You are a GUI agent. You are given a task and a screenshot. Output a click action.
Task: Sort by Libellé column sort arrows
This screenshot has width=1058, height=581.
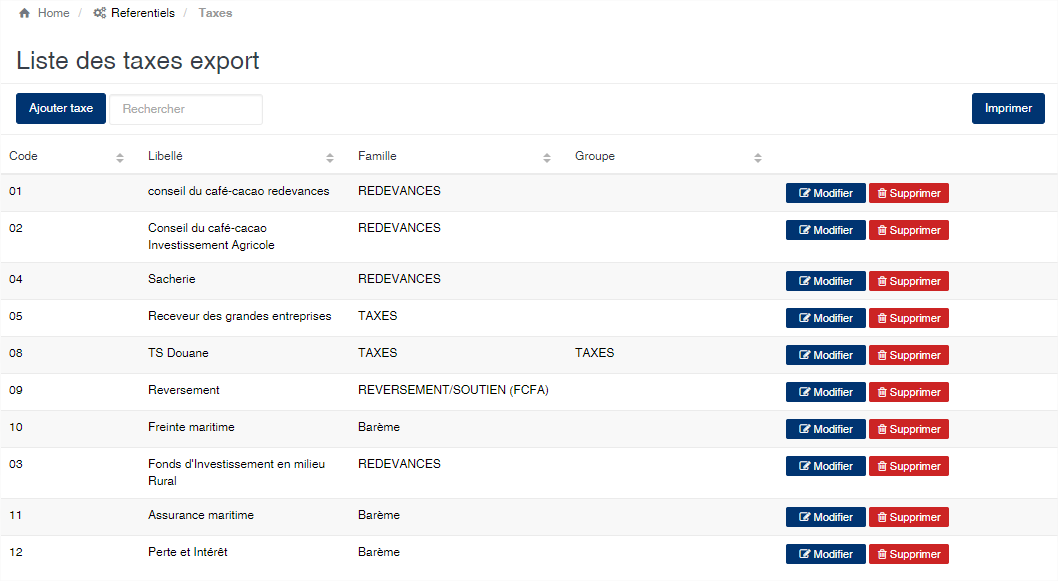(329, 157)
